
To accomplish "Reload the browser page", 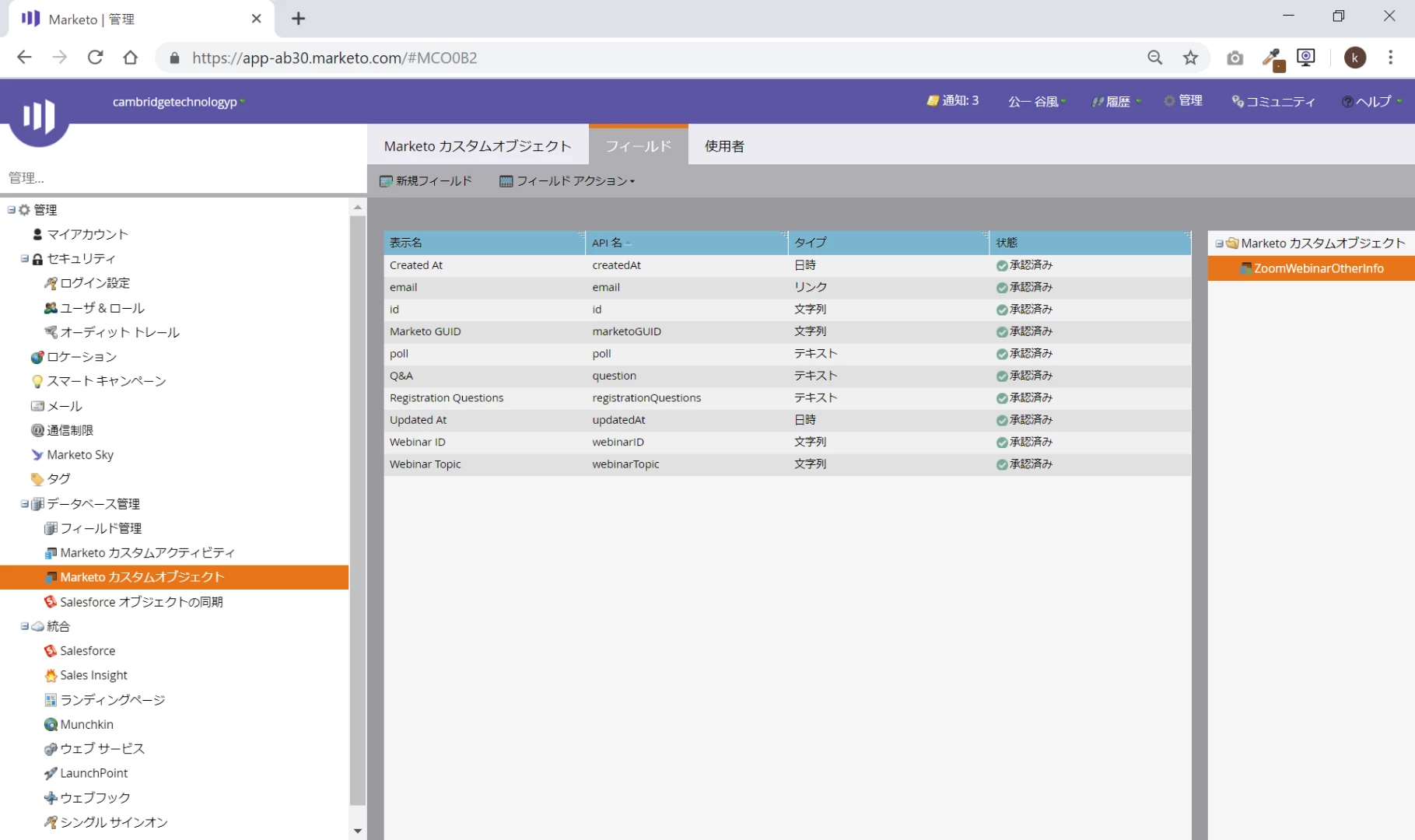I will point(95,58).
